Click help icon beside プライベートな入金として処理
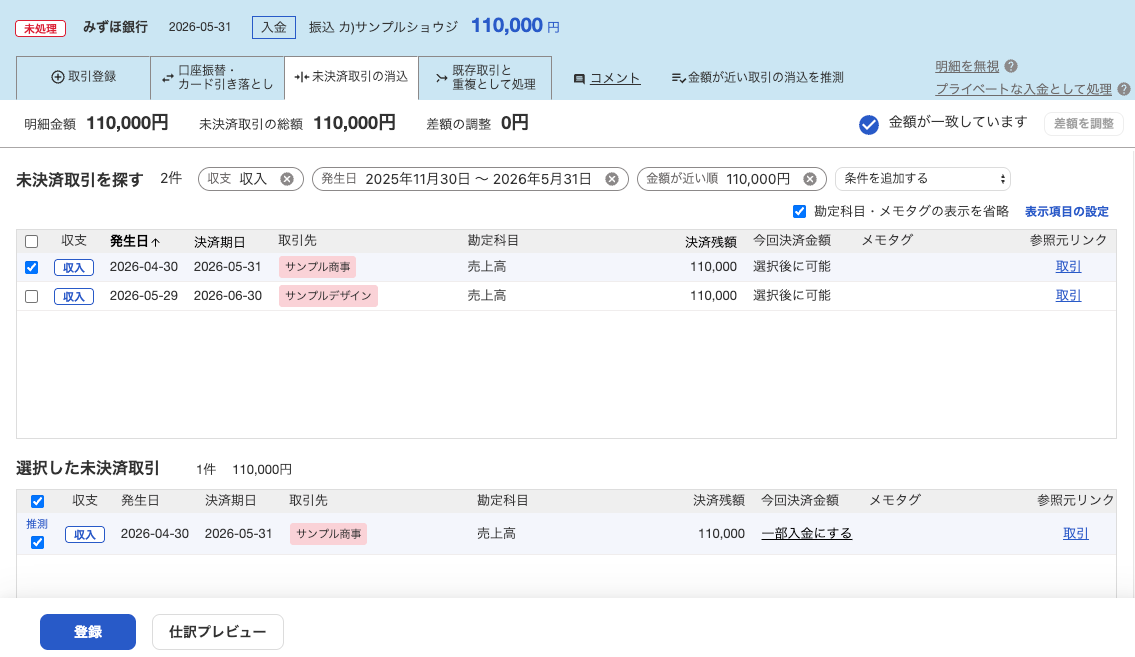Viewport: 1135px width, 657px height. pos(1123,89)
